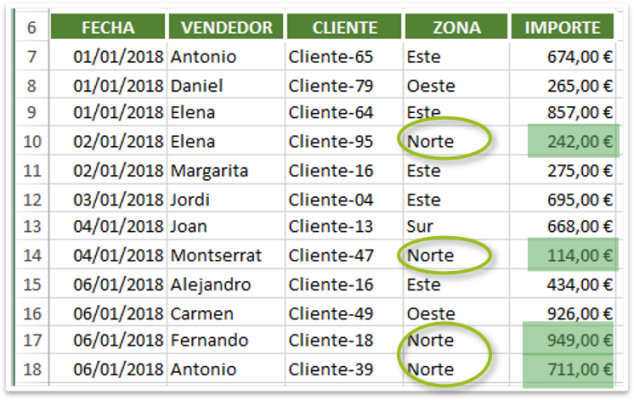
Task: Select the FECHA column header cell
Action: coord(108,27)
